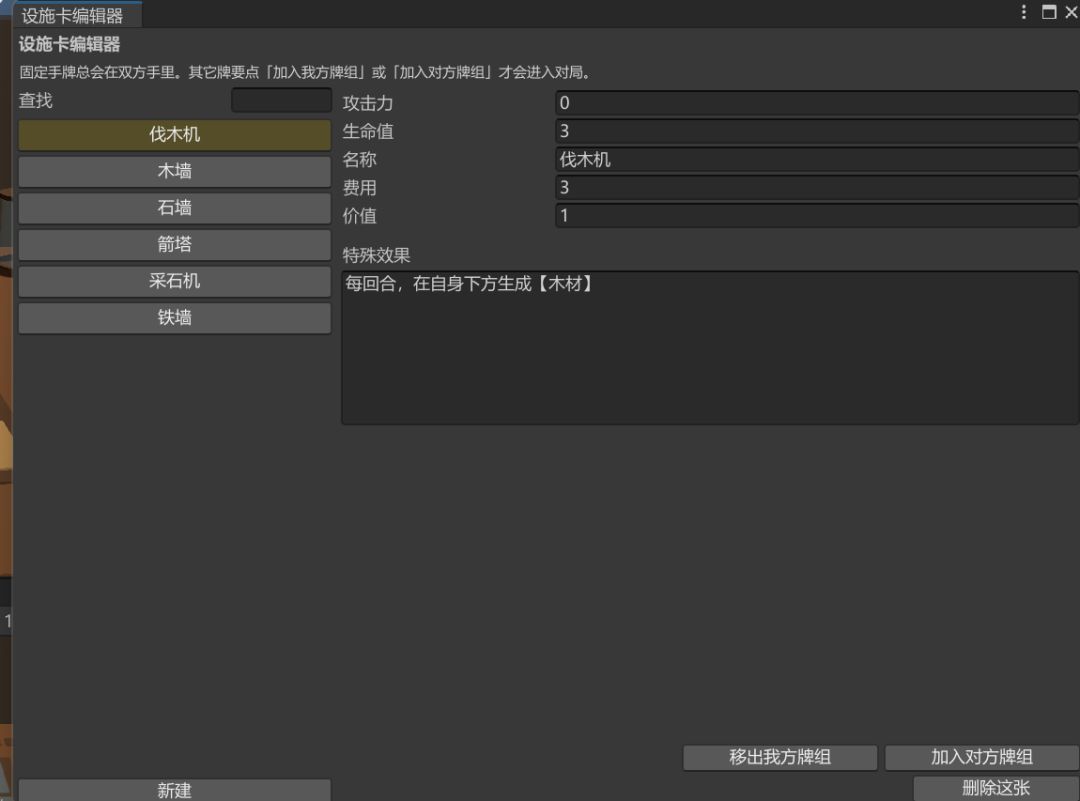The height and width of the screenshot is (801, 1080).
Task: Edit the 名称 field containing 伐木机
Action: coord(817,159)
